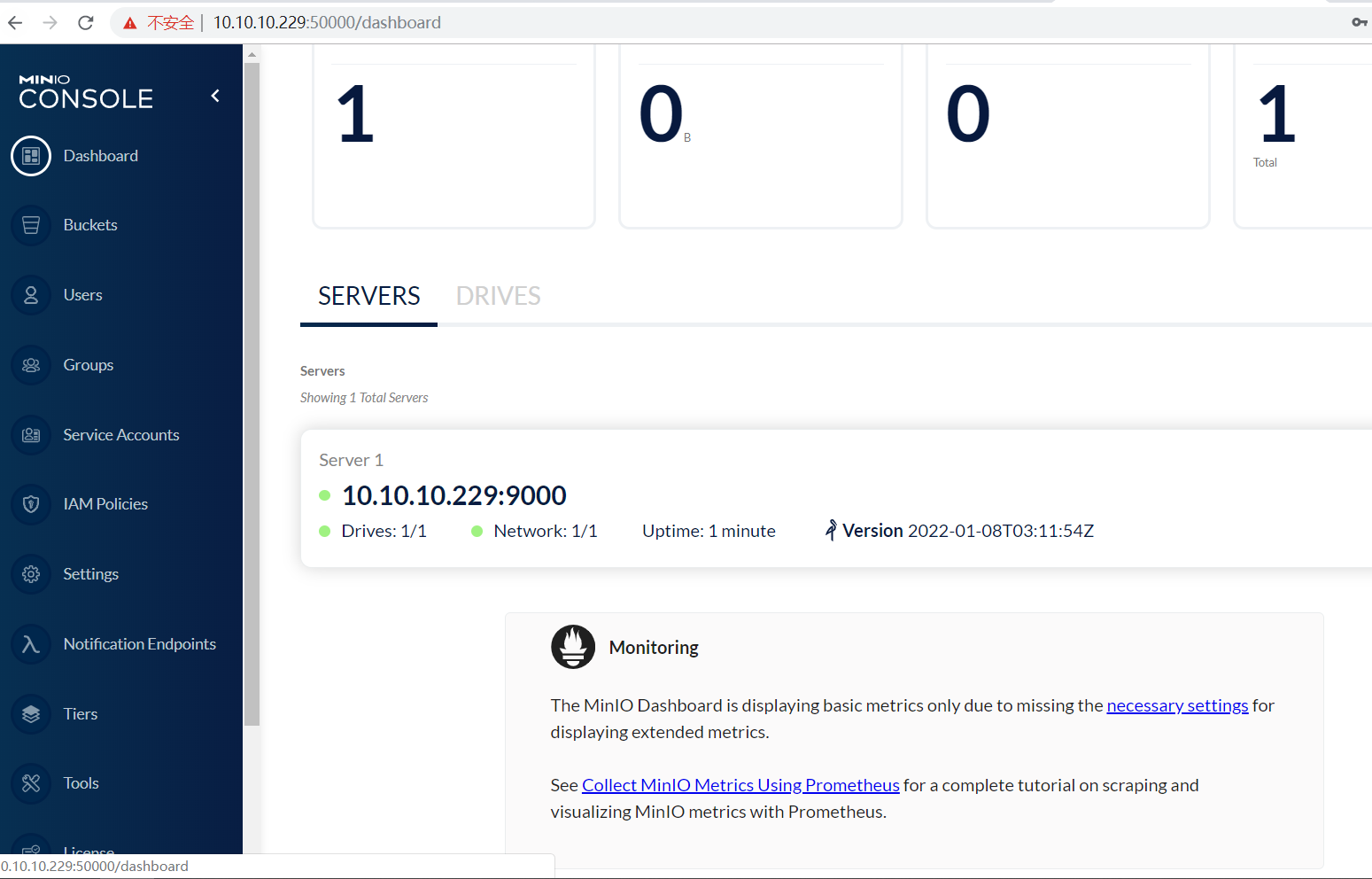The image size is (1372, 879).
Task: Click the Notification Endpoints lambda icon
Action: (x=31, y=644)
